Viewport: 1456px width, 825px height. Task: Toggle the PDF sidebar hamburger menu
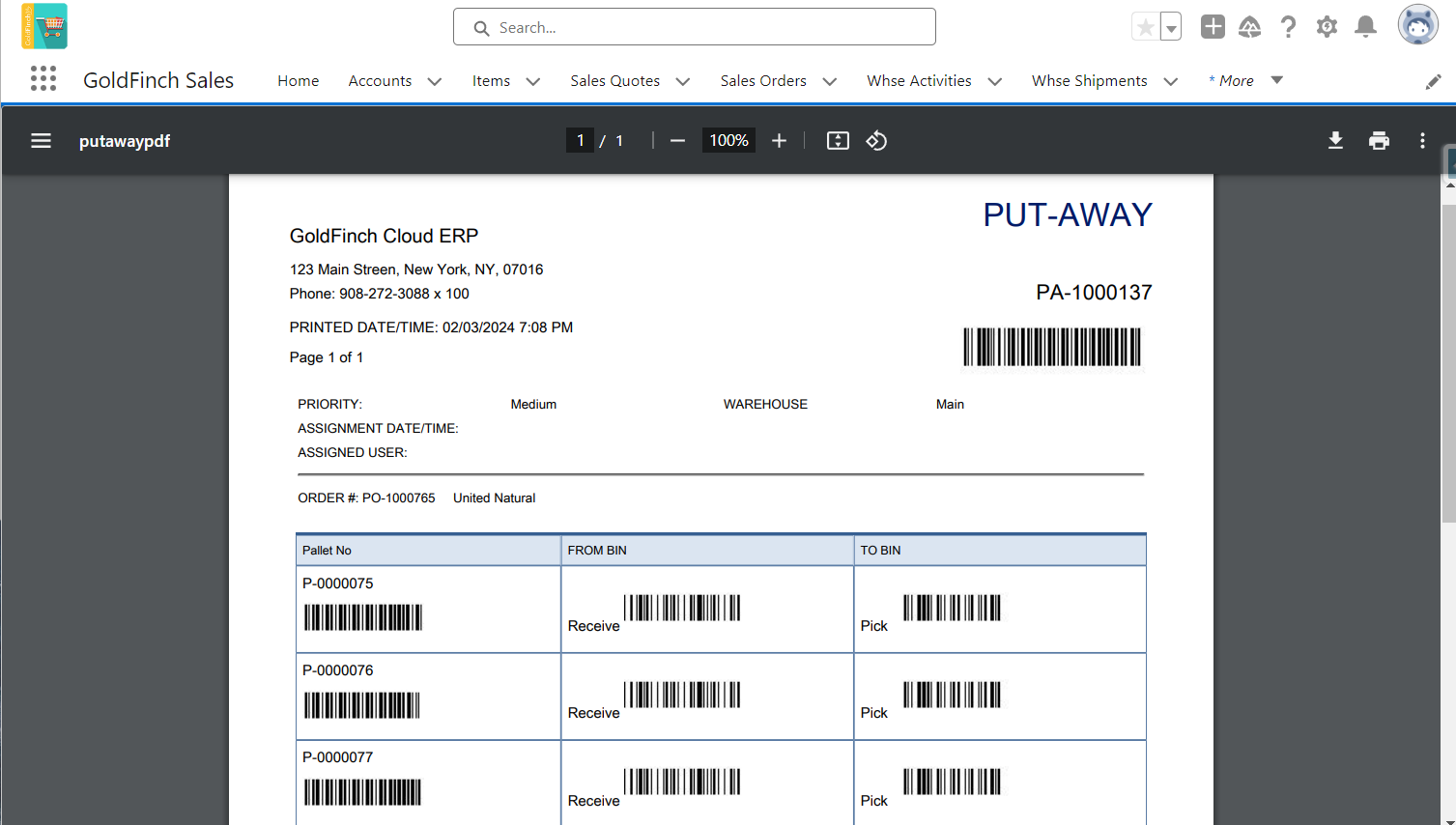[41, 141]
